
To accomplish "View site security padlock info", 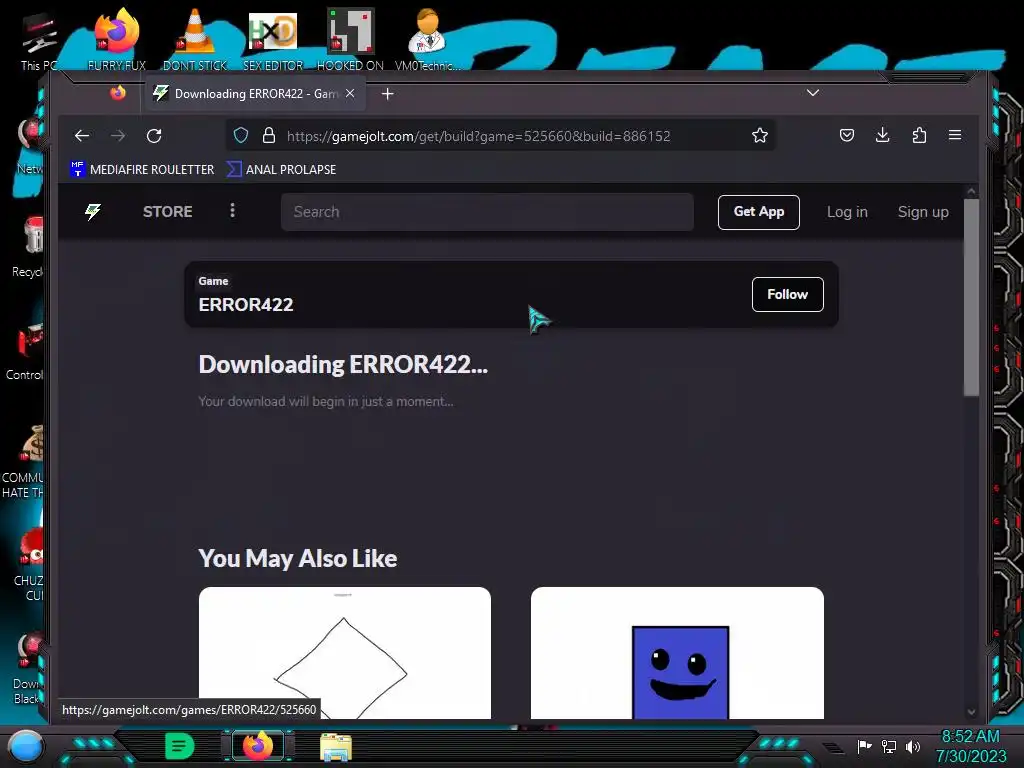I will pos(268,135).
